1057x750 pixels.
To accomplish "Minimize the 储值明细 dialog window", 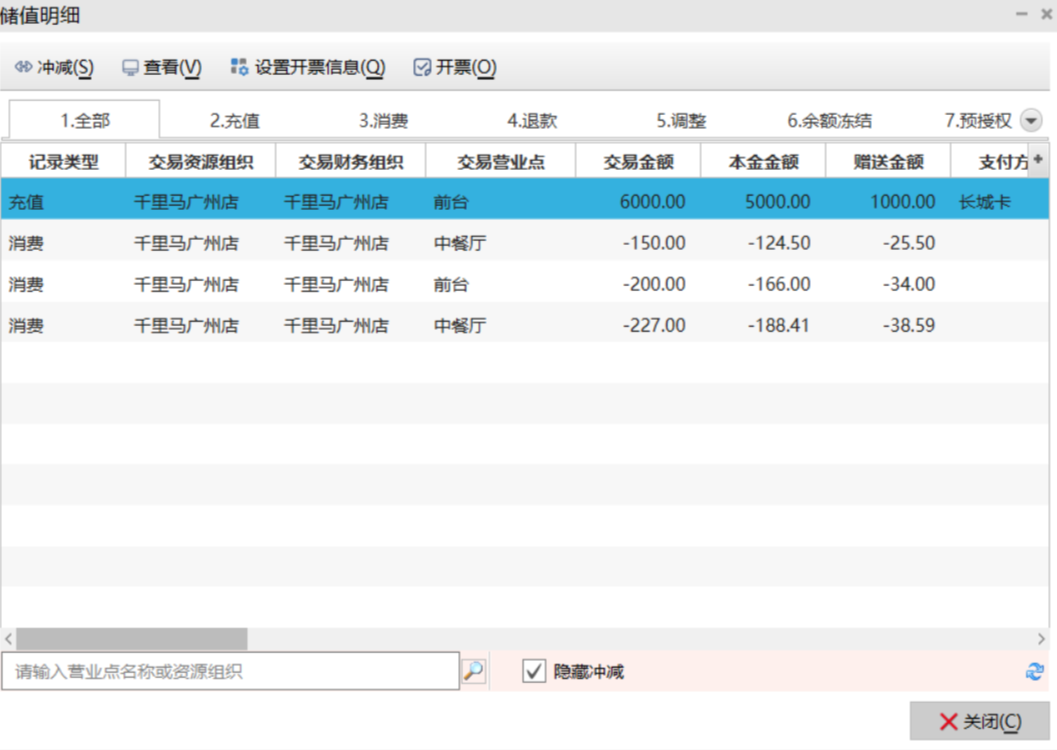I will [x=1021, y=14].
